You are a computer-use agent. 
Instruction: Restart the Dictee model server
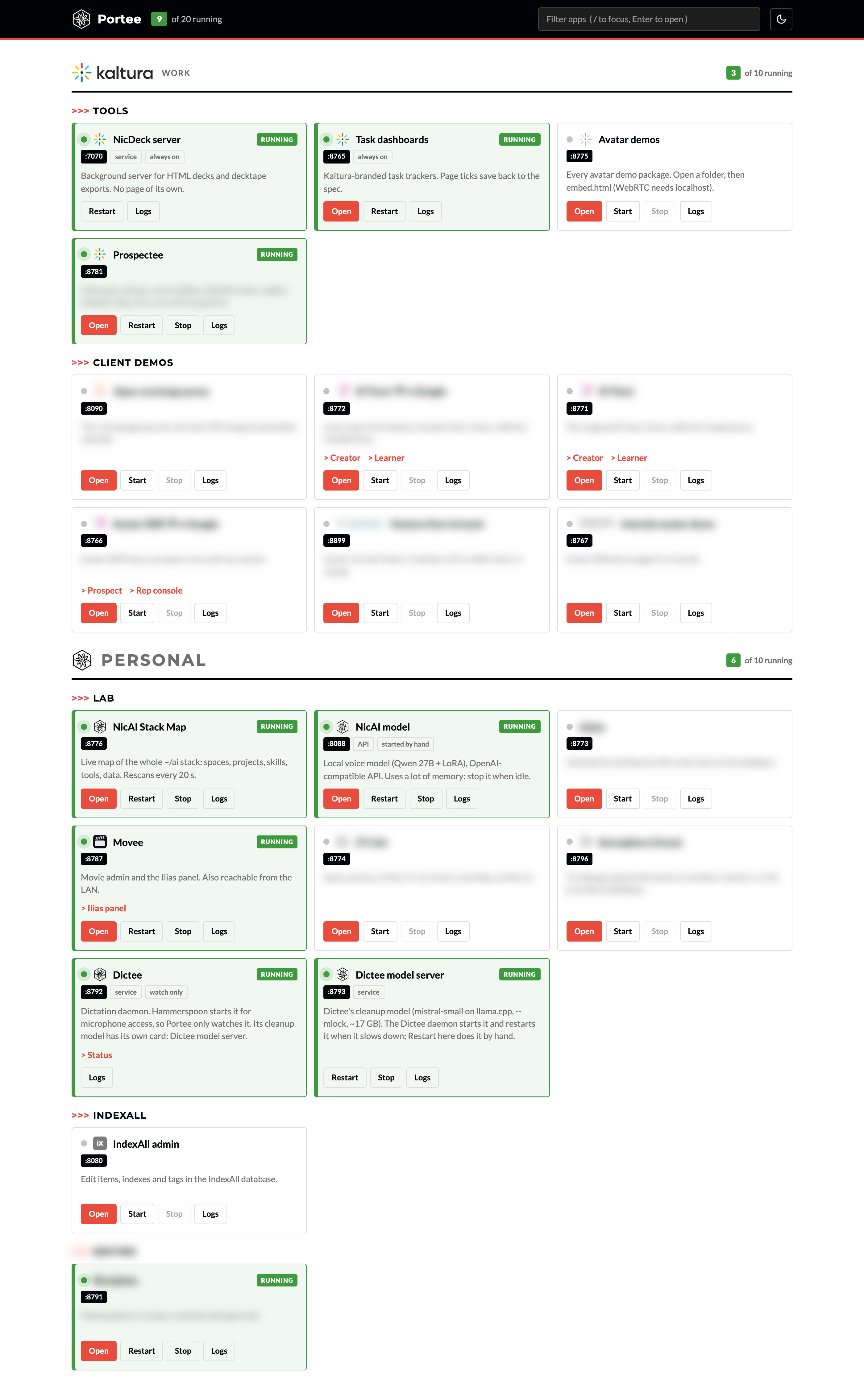(x=345, y=1077)
